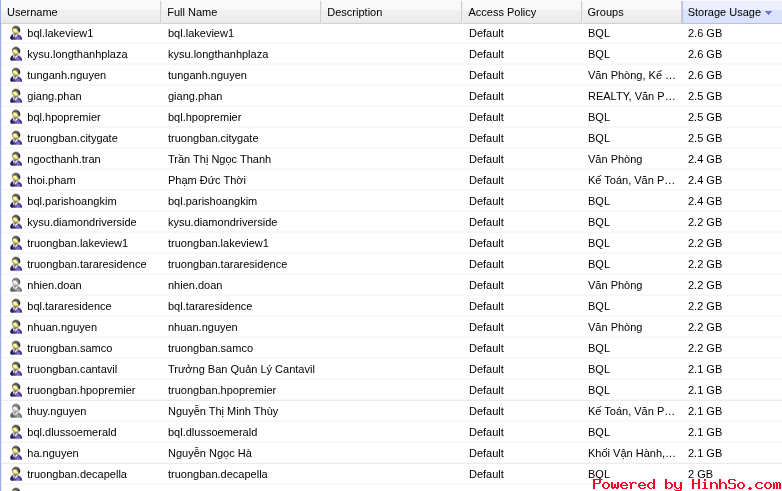Select the user icon for giang.phan
Viewport: 782px width, 491px height.
[15, 96]
